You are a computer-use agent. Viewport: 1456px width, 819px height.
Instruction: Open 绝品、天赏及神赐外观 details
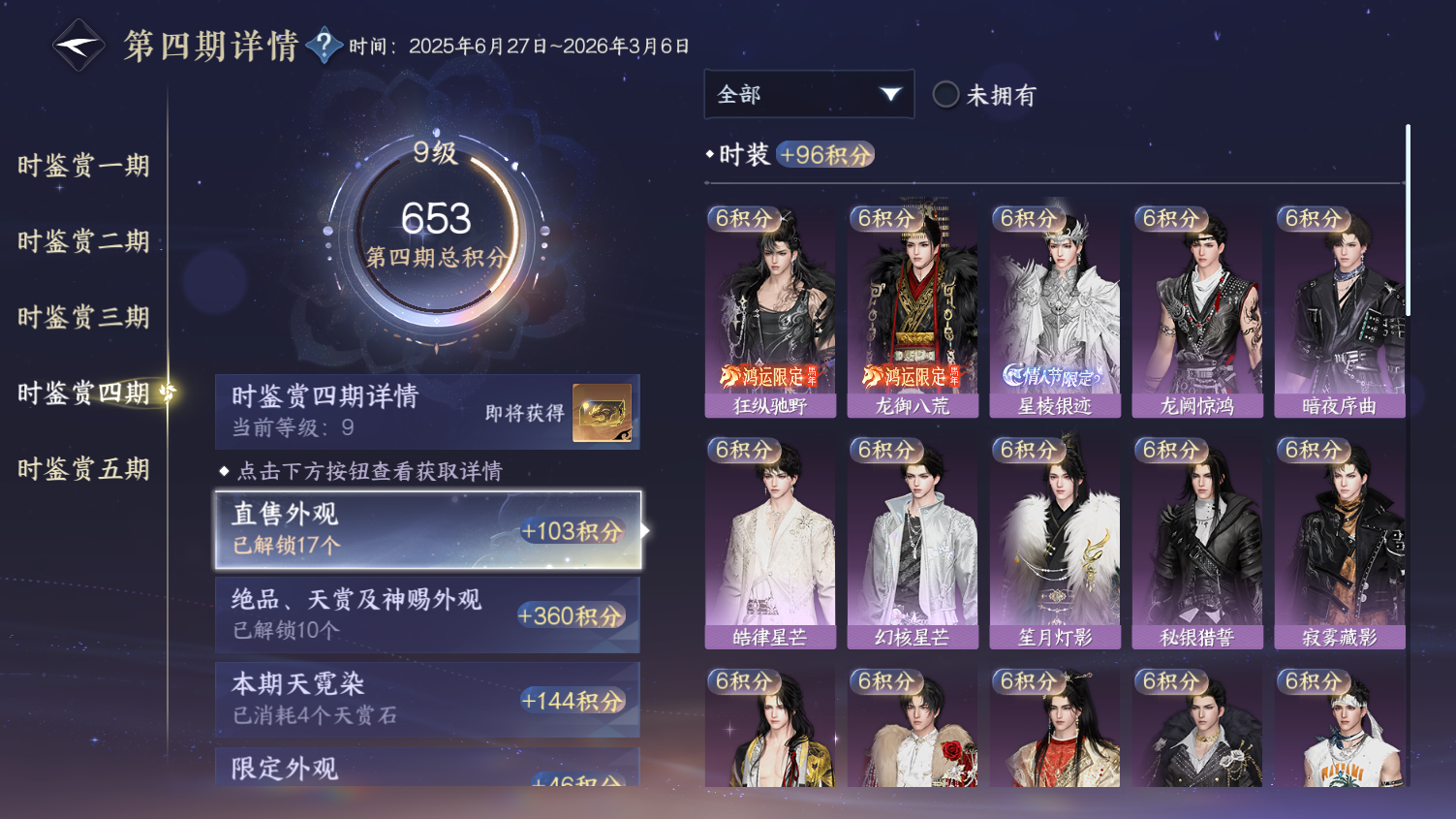point(427,614)
